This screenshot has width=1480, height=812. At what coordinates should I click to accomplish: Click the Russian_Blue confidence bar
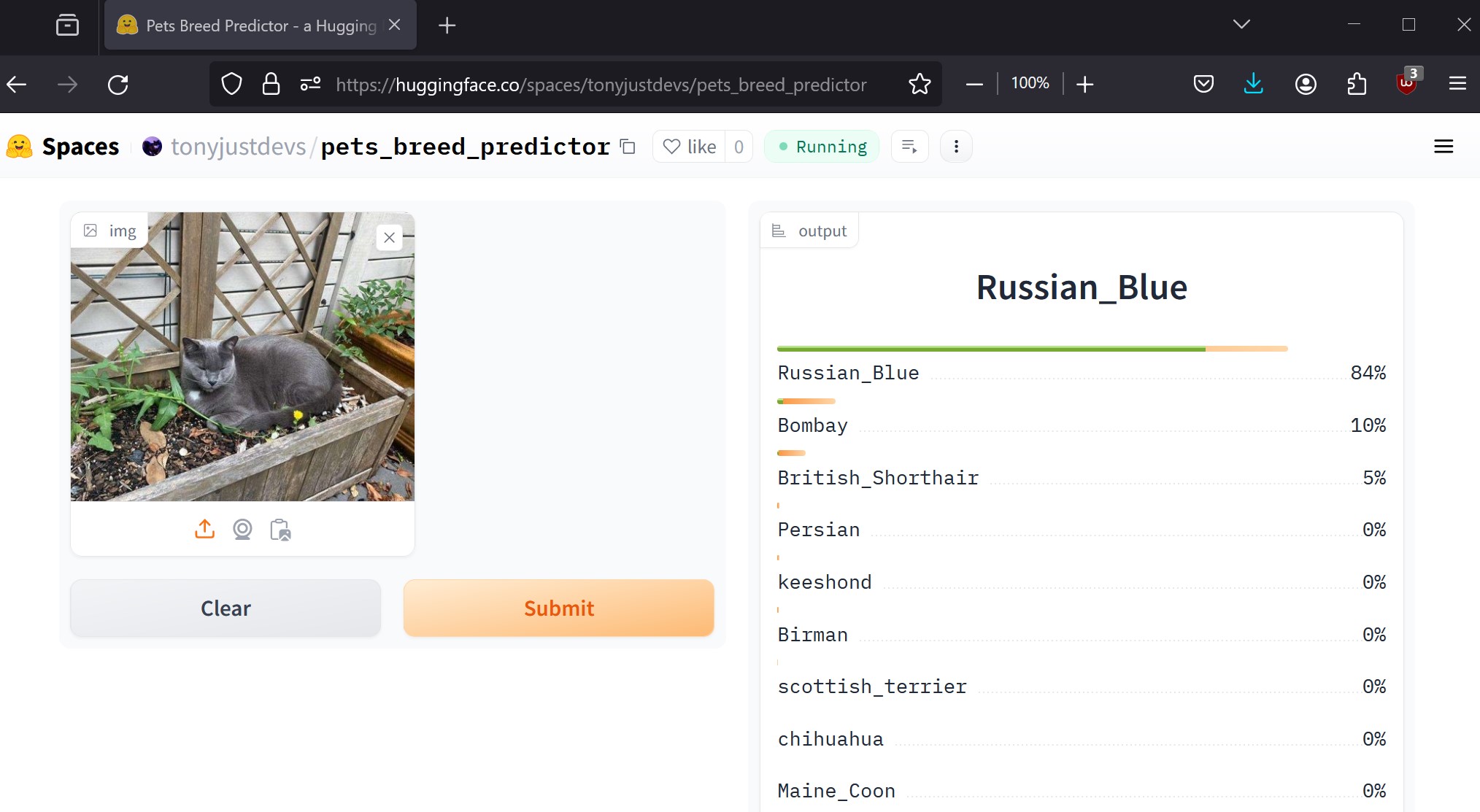[x=1033, y=349]
